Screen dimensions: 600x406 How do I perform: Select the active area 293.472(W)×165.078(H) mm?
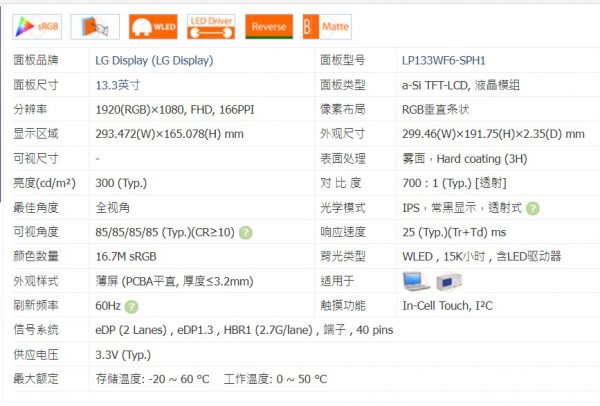[x=170, y=134]
